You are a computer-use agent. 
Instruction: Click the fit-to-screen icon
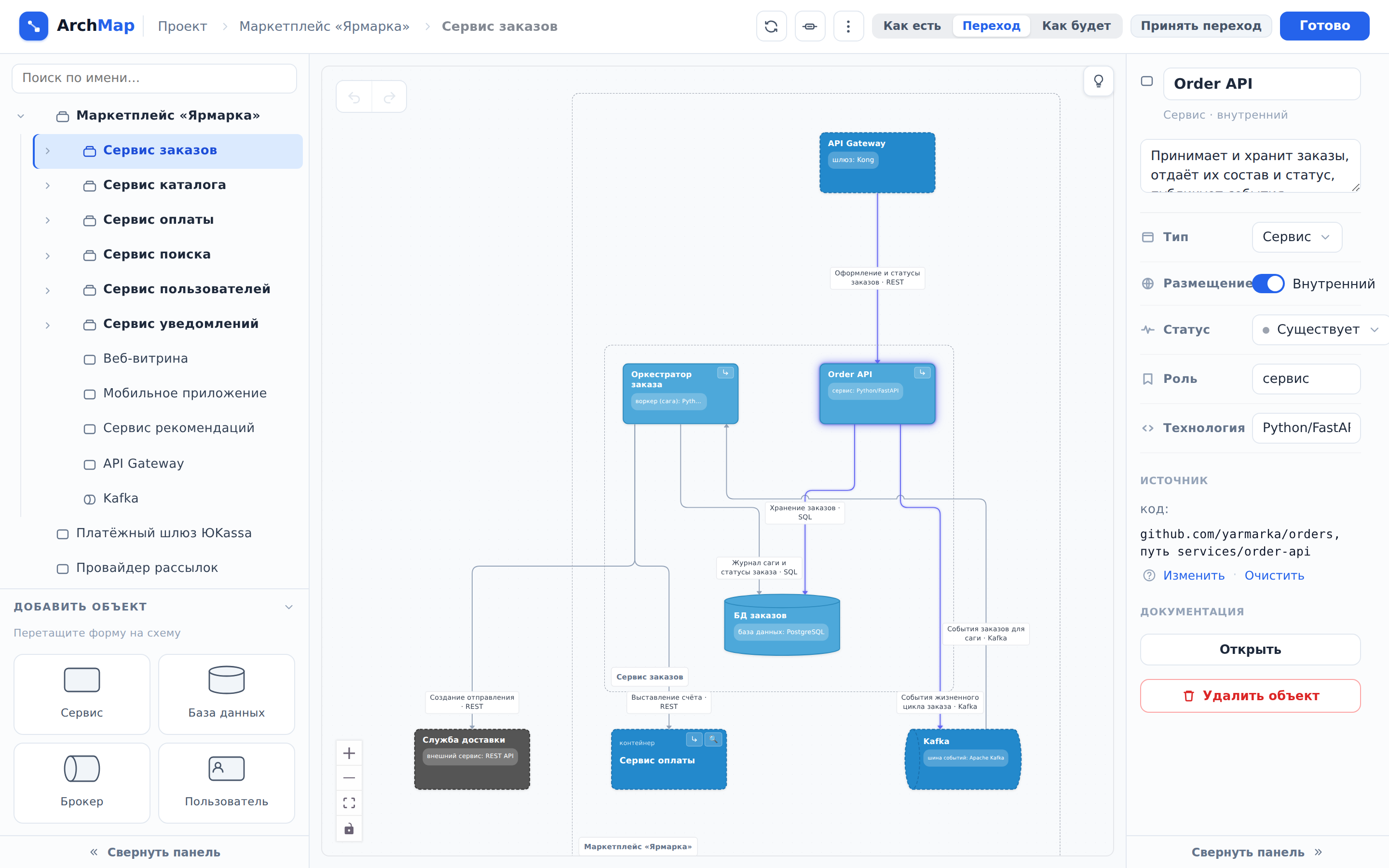(x=349, y=802)
